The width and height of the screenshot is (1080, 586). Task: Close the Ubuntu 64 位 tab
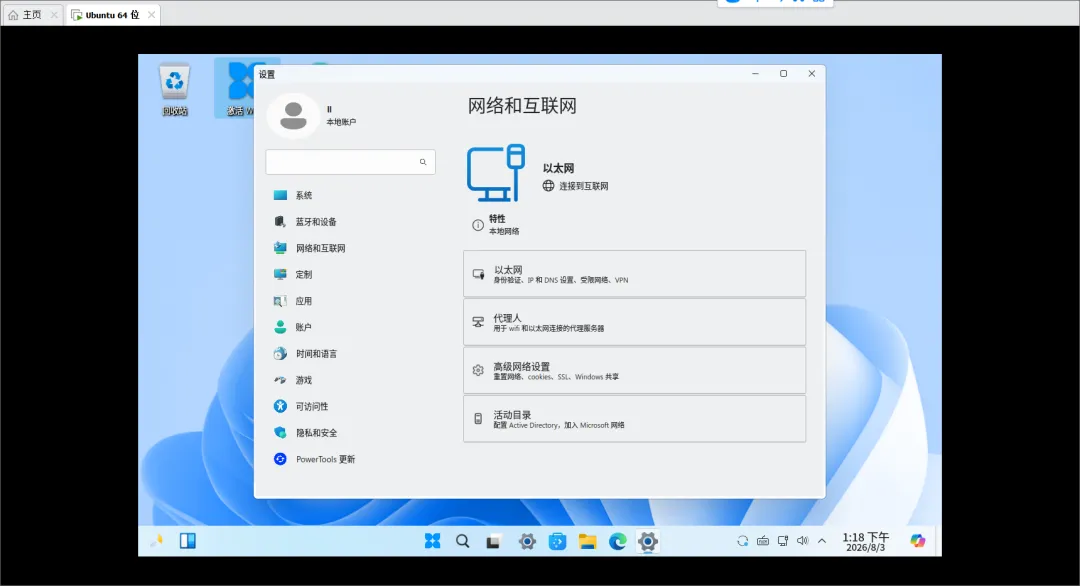152,14
